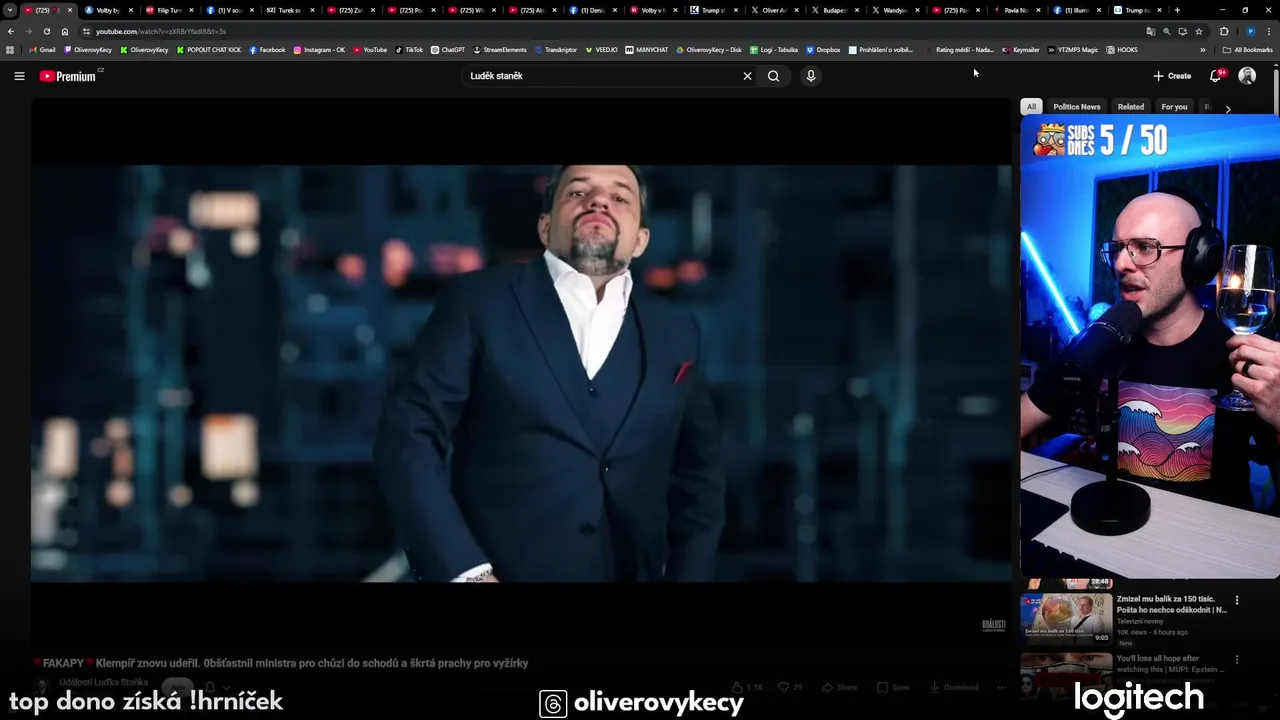Click the video player frame to pause
Image resolution: width=1280 pixels, height=720 pixels.
[x=521, y=372]
